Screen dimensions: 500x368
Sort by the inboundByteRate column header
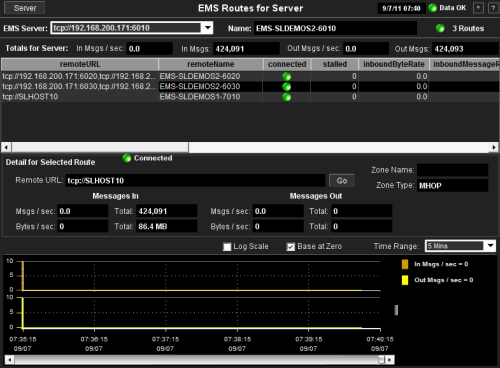394,64
